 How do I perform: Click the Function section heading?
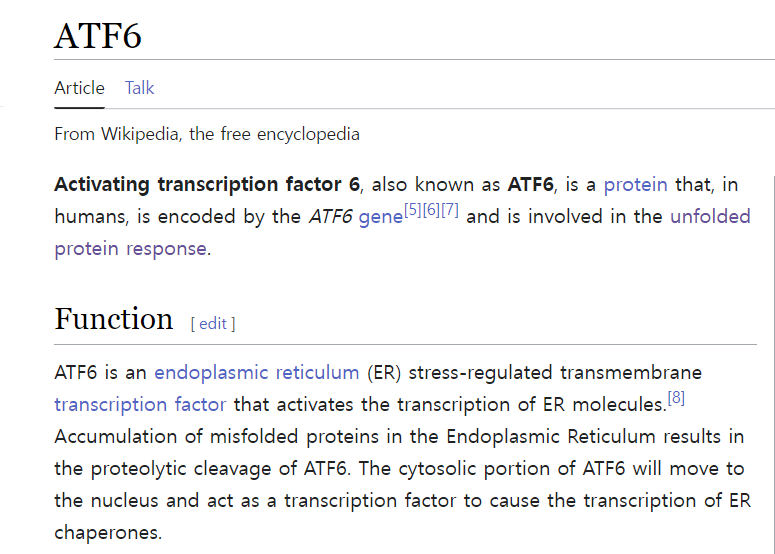click(x=114, y=319)
